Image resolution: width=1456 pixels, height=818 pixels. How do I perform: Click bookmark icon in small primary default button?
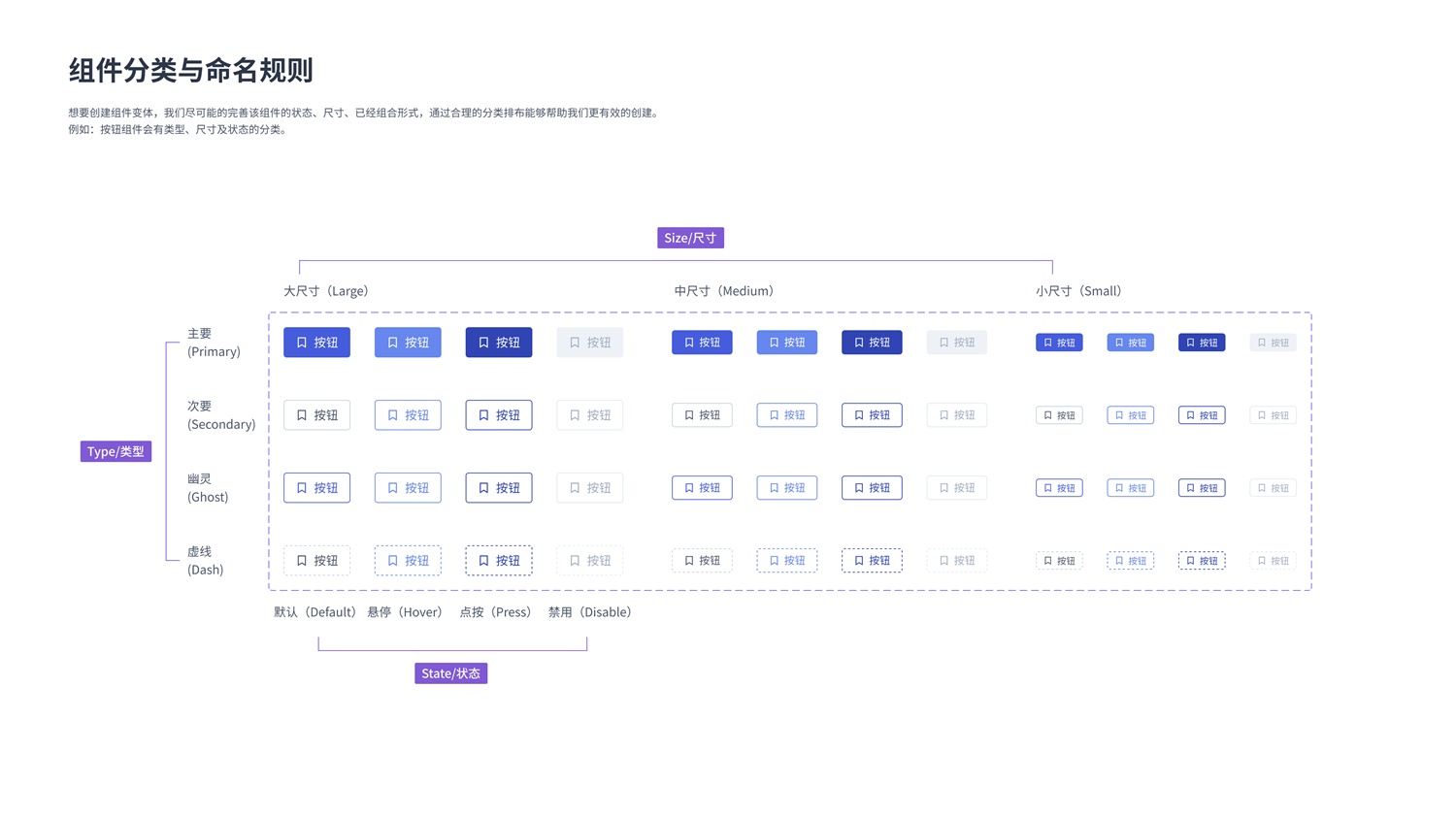click(x=1047, y=343)
